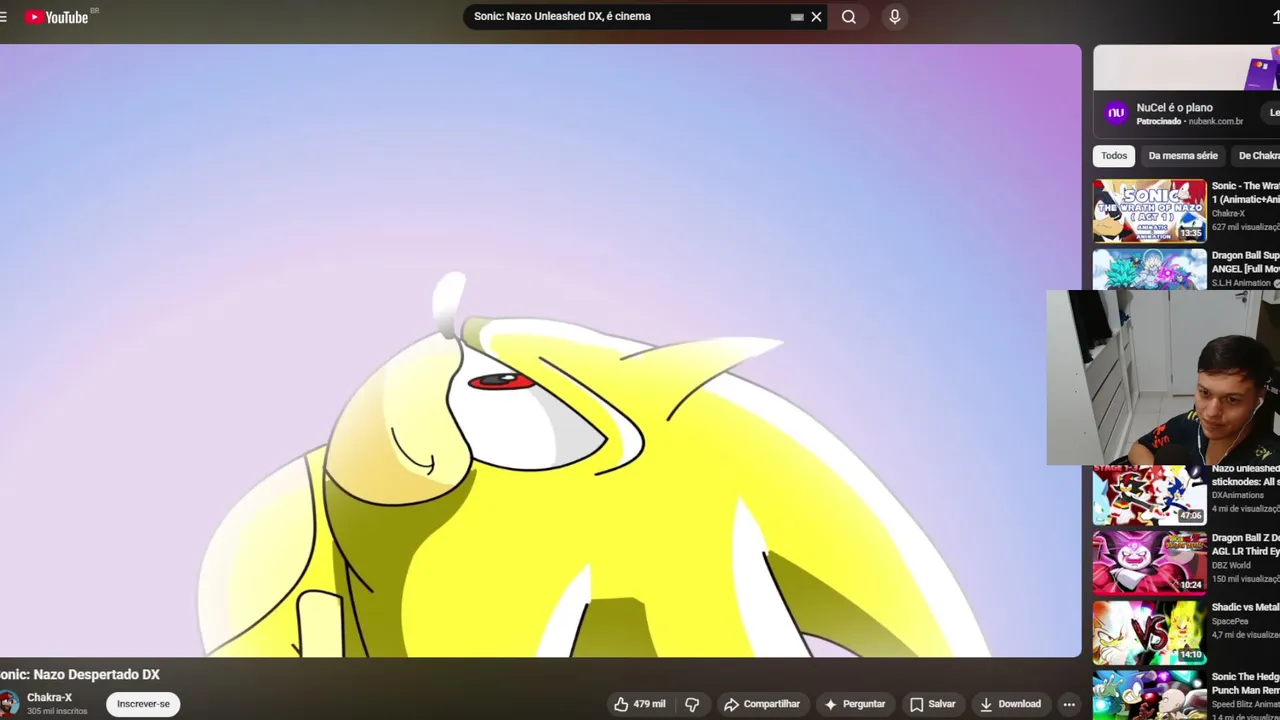Click the 305 mil inscritos text
This screenshot has height=720, width=1280.
pyautogui.click(x=57, y=711)
